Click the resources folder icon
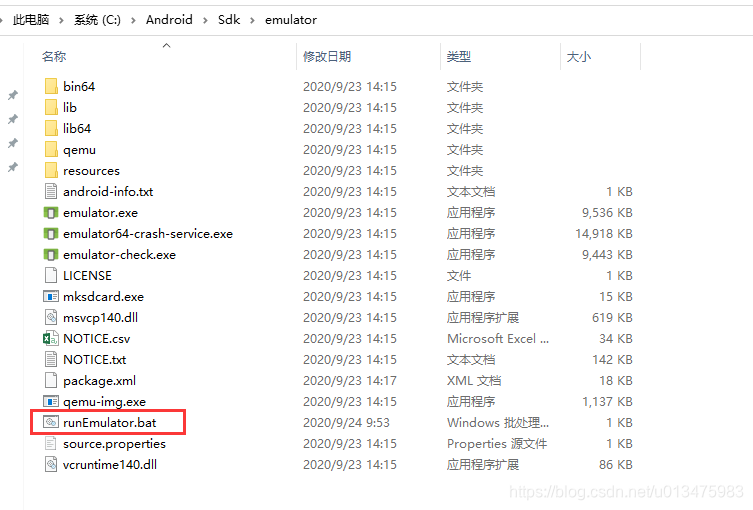This screenshot has width=753, height=510. 51,170
